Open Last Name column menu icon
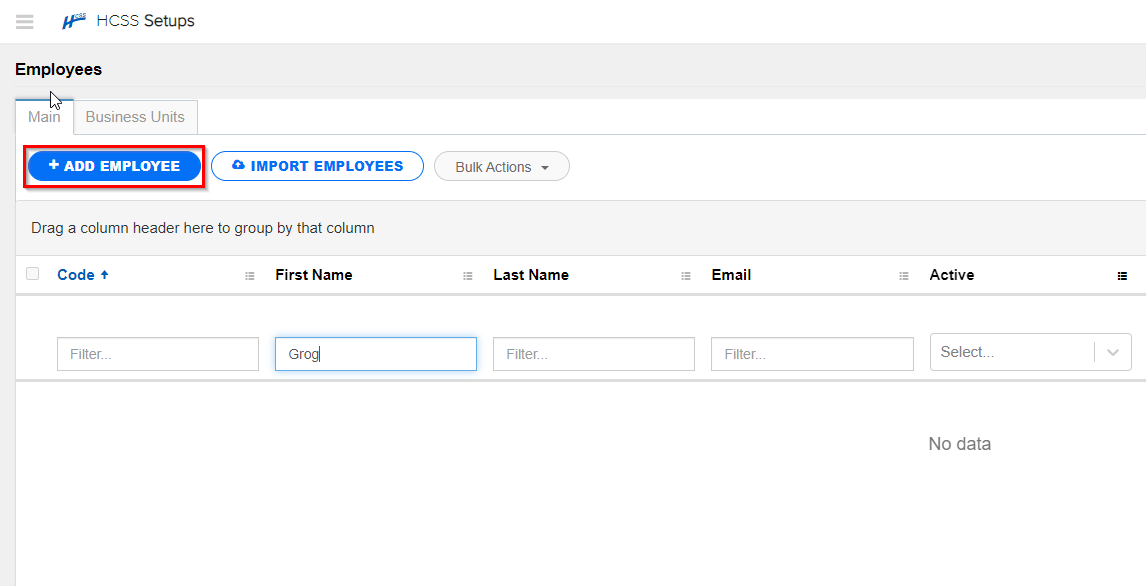Image resolution: width=1146 pixels, height=586 pixels. 686,275
